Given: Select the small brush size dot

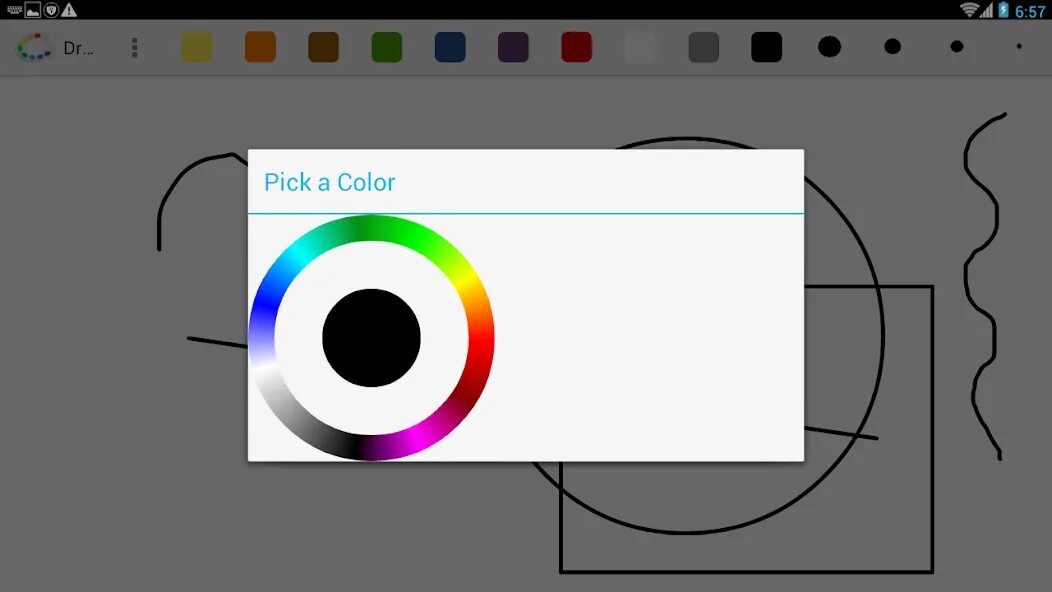Looking at the screenshot, I should [957, 46].
